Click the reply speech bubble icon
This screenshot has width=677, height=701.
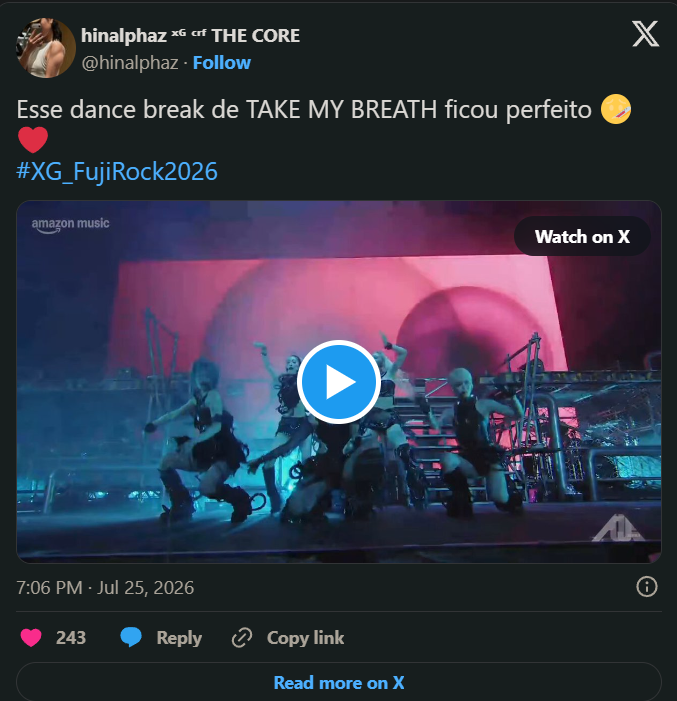click(x=131, y=637)
